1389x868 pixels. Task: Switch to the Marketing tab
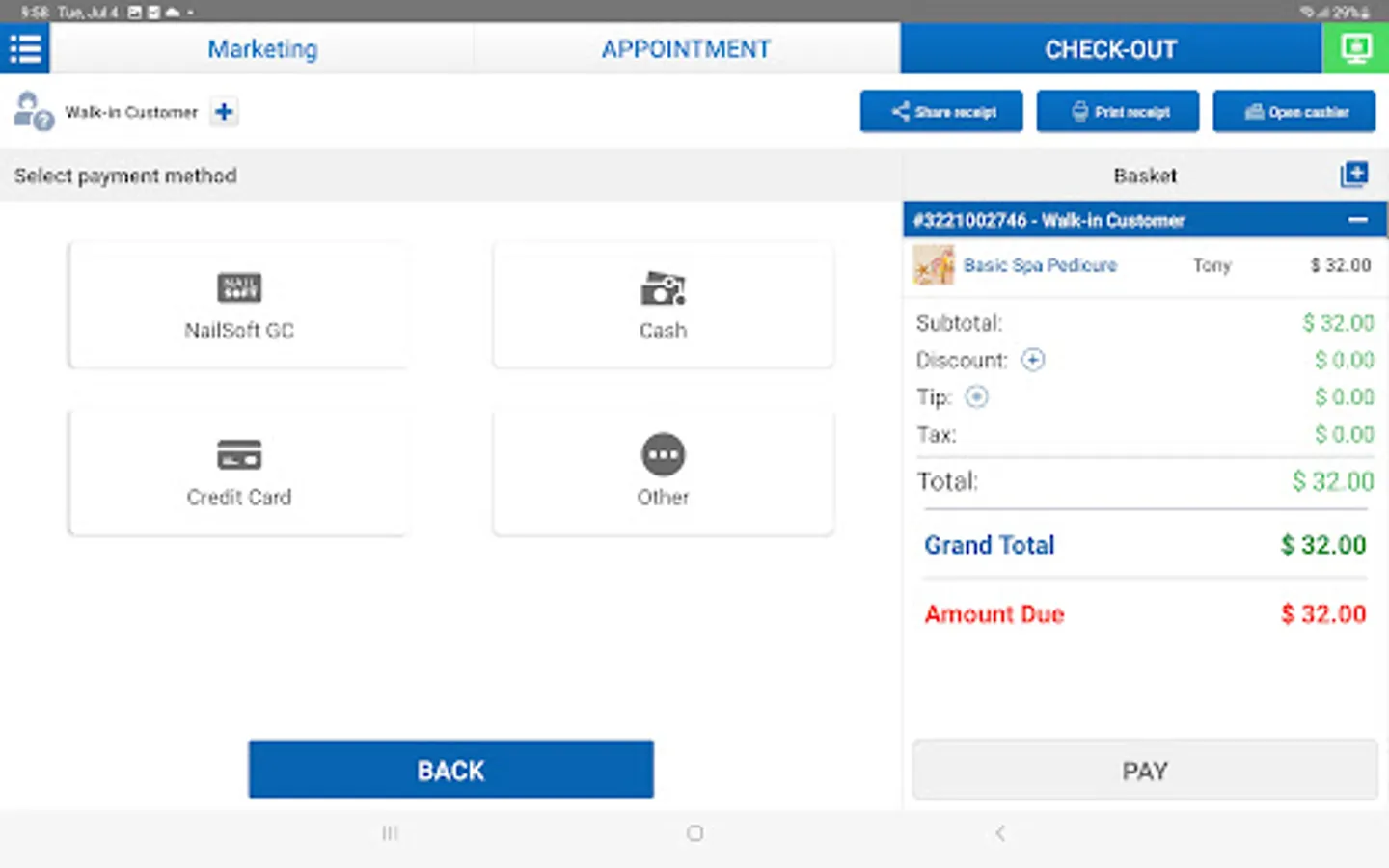coord(262,49)
